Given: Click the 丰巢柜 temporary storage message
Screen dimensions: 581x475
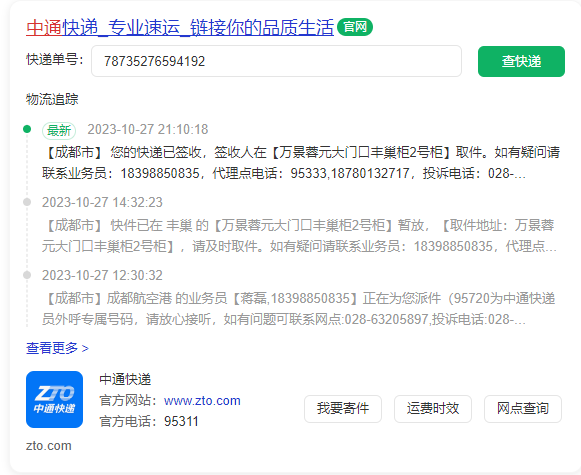Looking at the screenshot, I should [299, 236].
